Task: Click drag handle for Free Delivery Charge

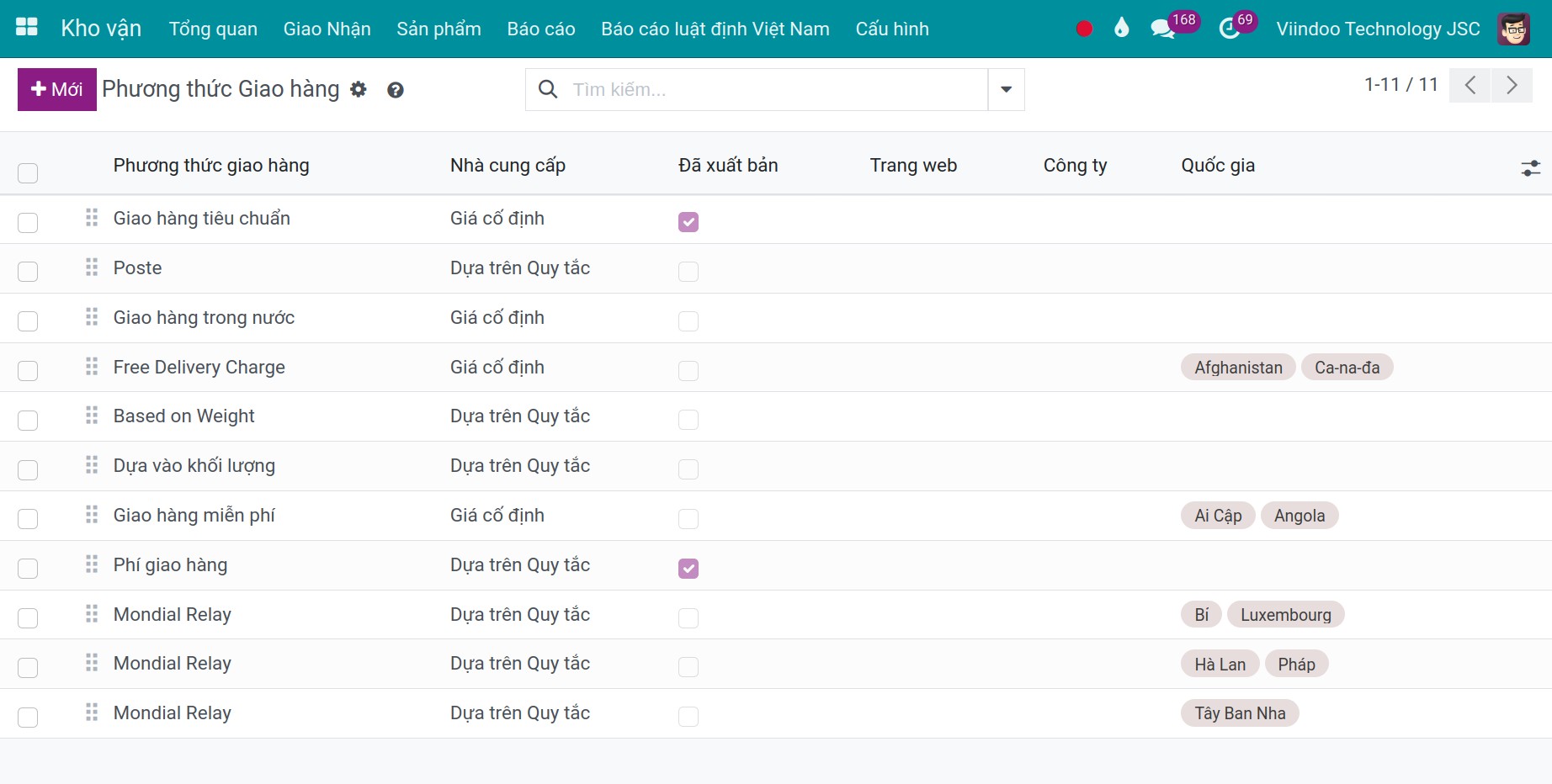Action: click(92, 367)
